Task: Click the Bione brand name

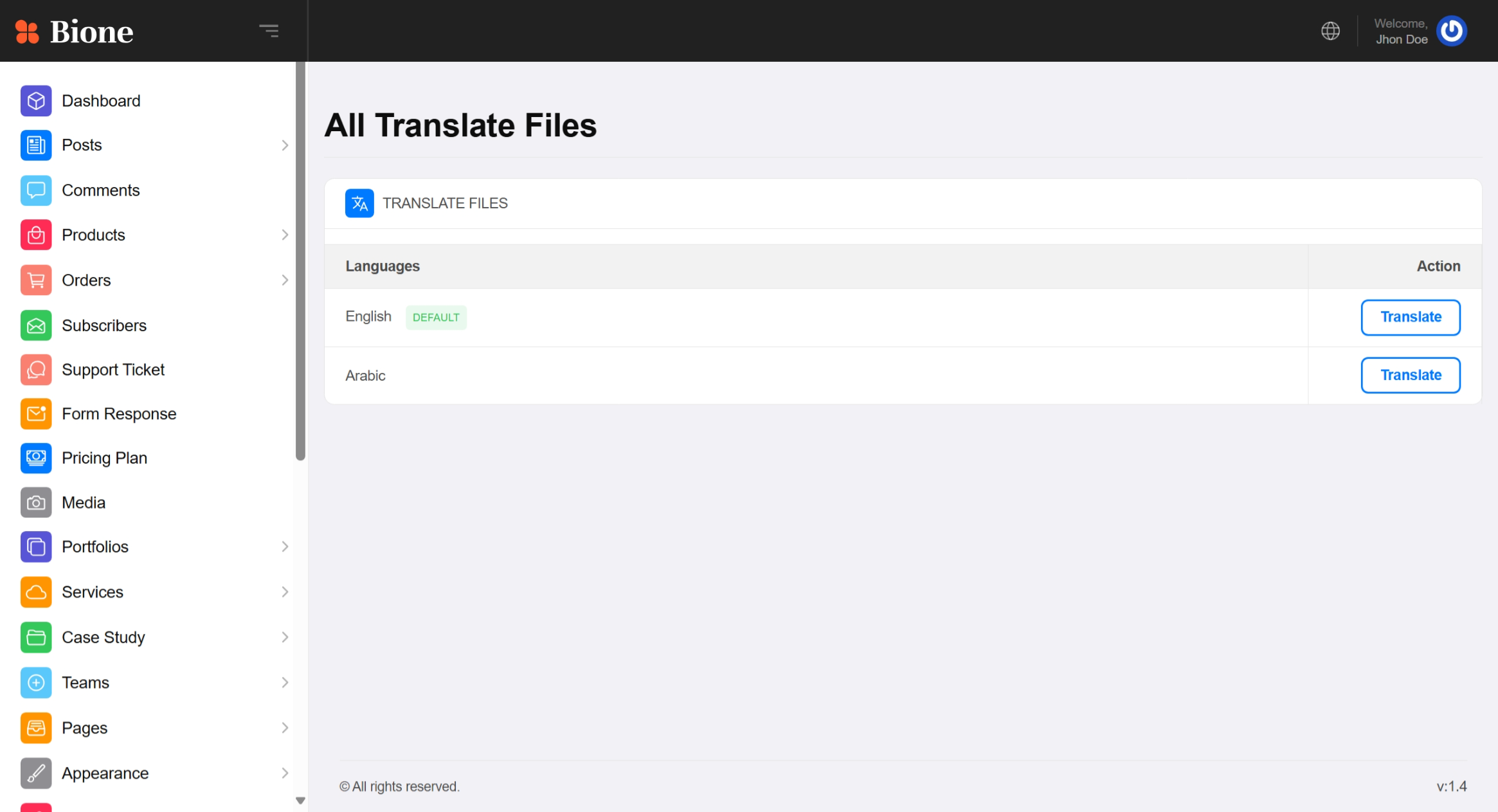Action: click(x=92, y=32)
